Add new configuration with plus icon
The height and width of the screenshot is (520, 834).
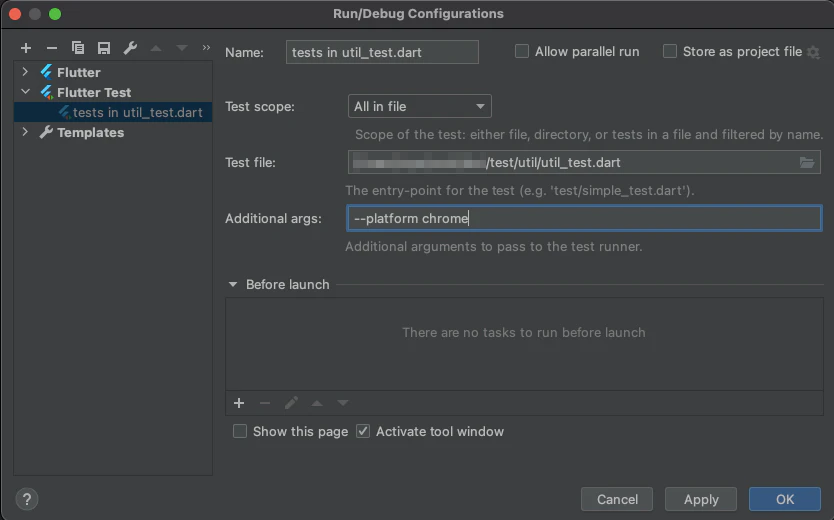(x=26, y=48)
